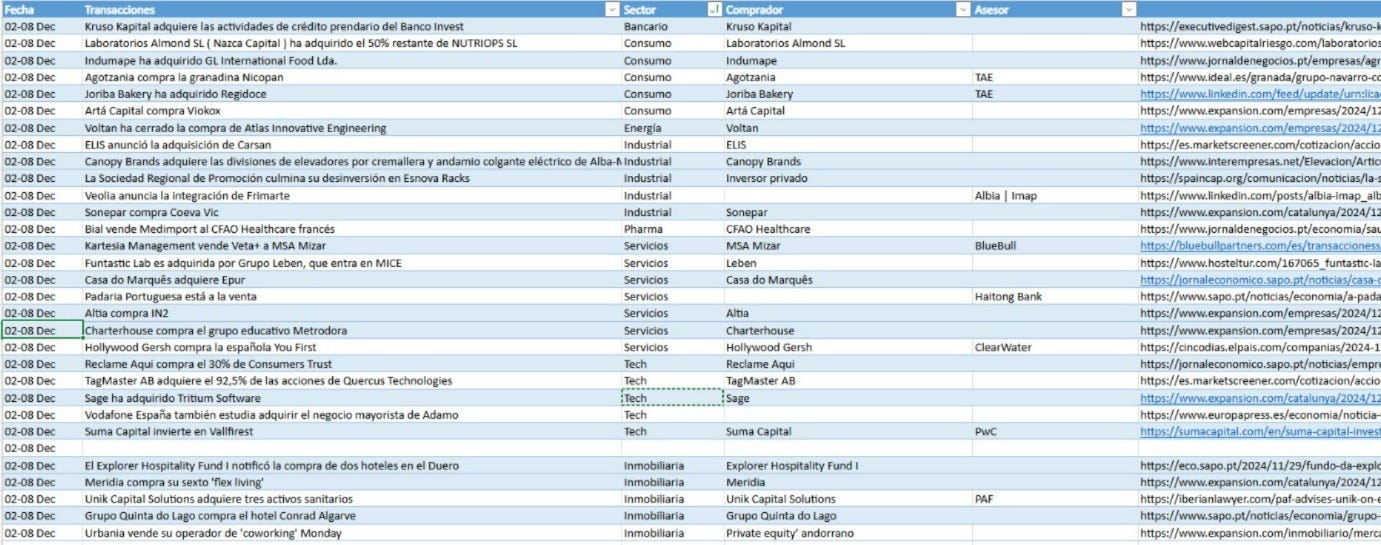The image size is (1381, 545).
Task: Select the spaincap.org URL cell
Action: coord(1260,179)
